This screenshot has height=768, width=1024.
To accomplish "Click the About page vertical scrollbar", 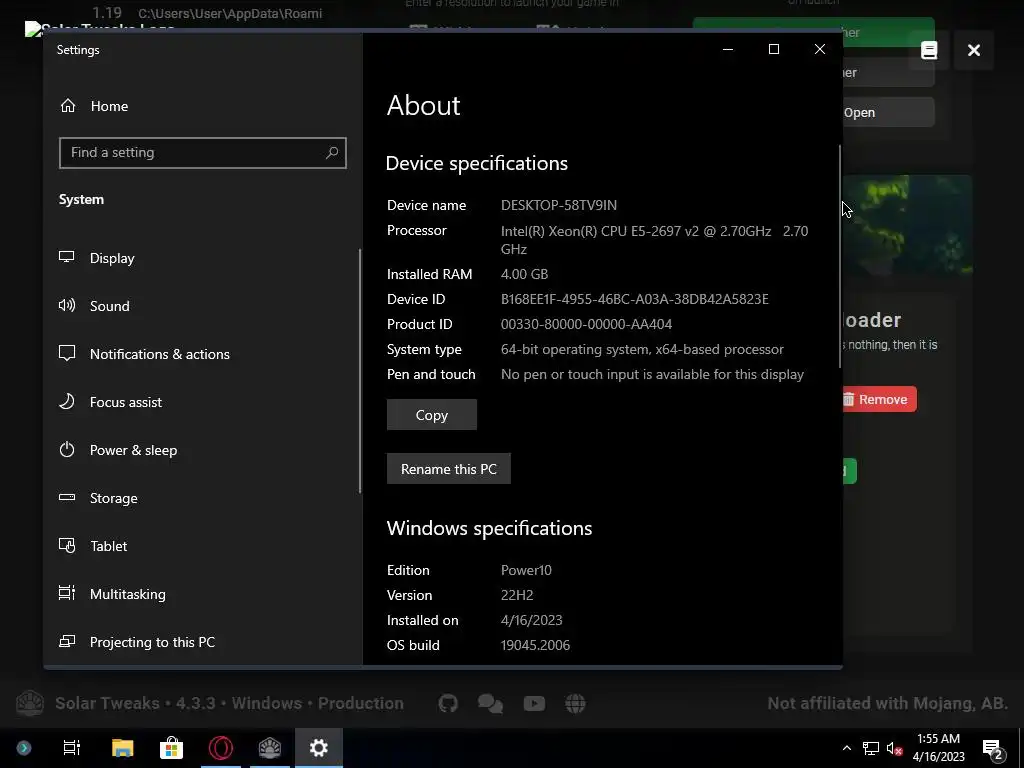I will click(839, 257).
